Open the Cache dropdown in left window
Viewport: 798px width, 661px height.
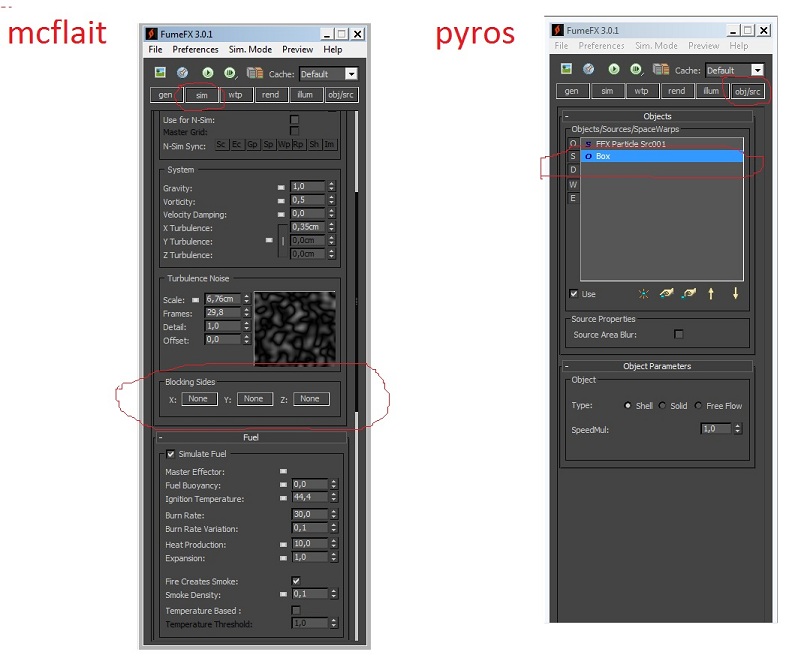coord(351,74)
